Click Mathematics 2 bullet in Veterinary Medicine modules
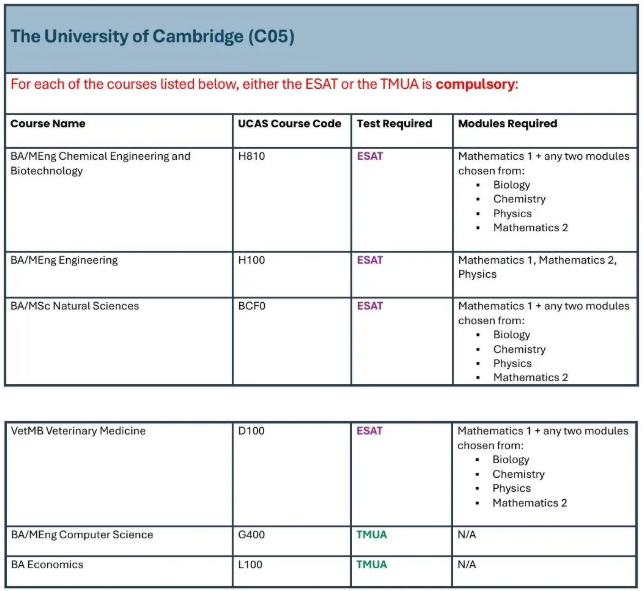Screen dimensions: 644x591 click(x=529, y=503)
